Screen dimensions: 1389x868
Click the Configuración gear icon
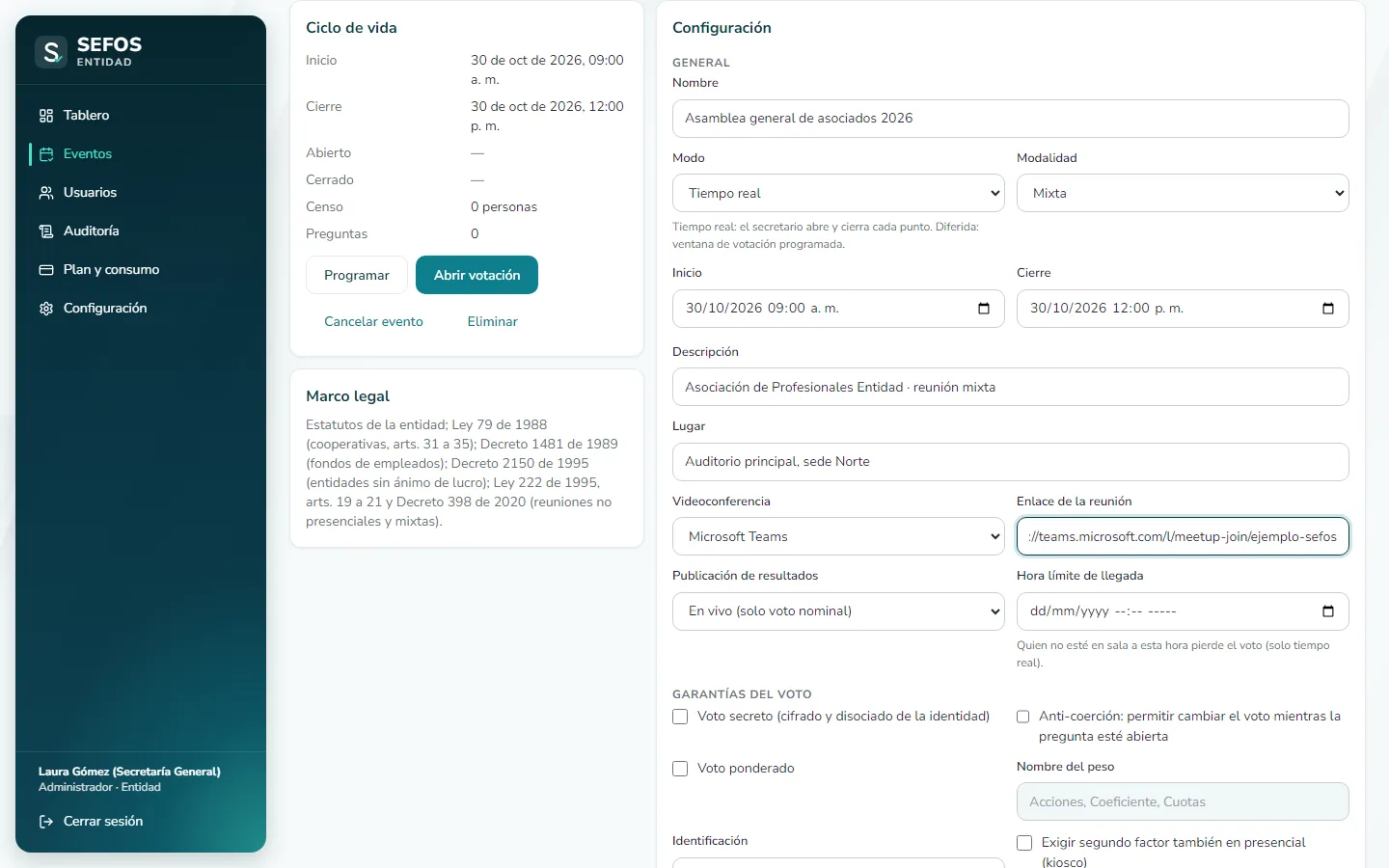pyautogui.click(x=46, y=309)
